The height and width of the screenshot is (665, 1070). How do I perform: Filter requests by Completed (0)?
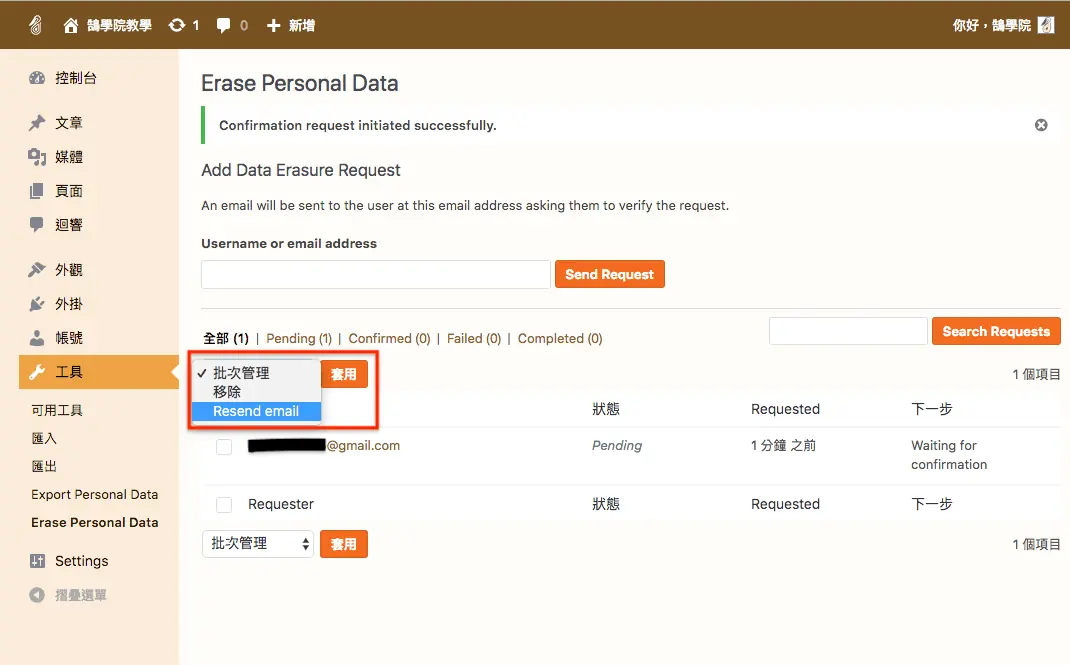point(560,338)
